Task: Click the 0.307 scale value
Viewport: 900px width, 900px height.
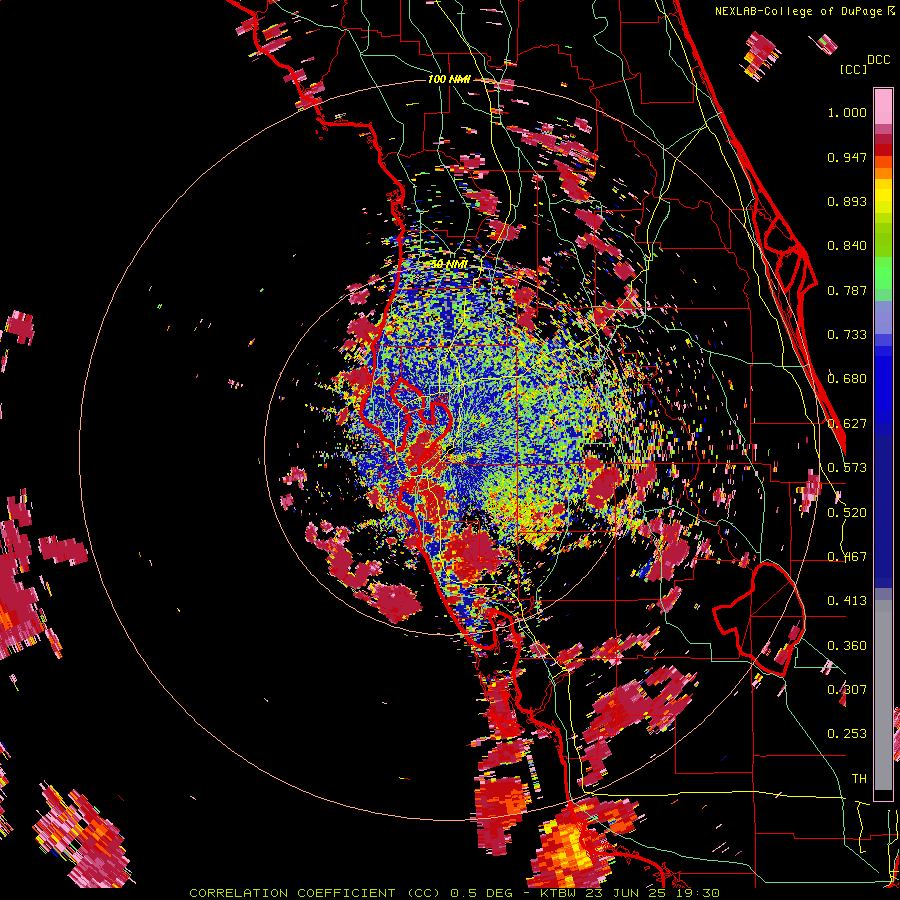Action: click(847, 690)
